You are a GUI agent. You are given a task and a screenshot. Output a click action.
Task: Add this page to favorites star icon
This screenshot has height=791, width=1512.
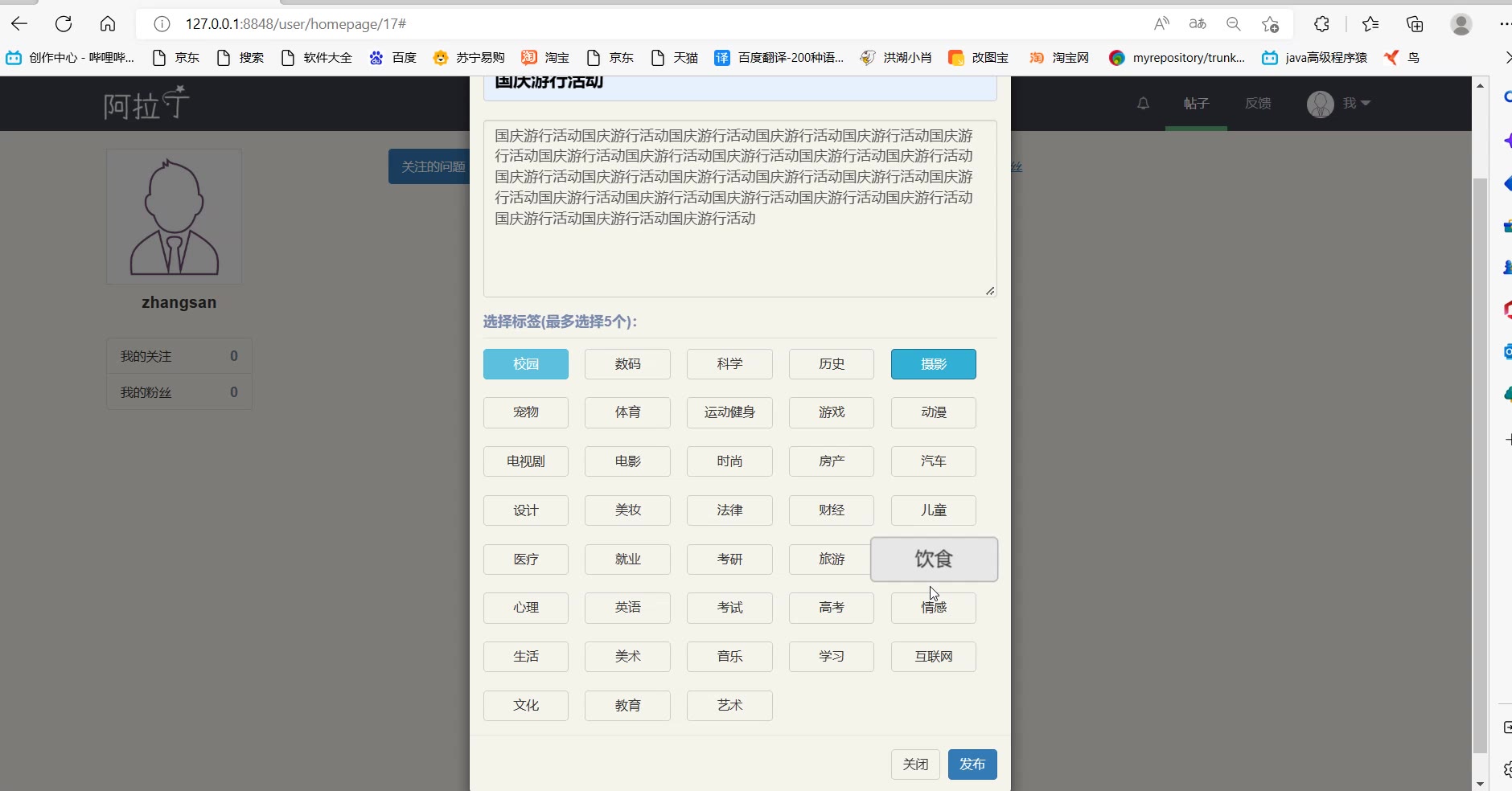1270,24
